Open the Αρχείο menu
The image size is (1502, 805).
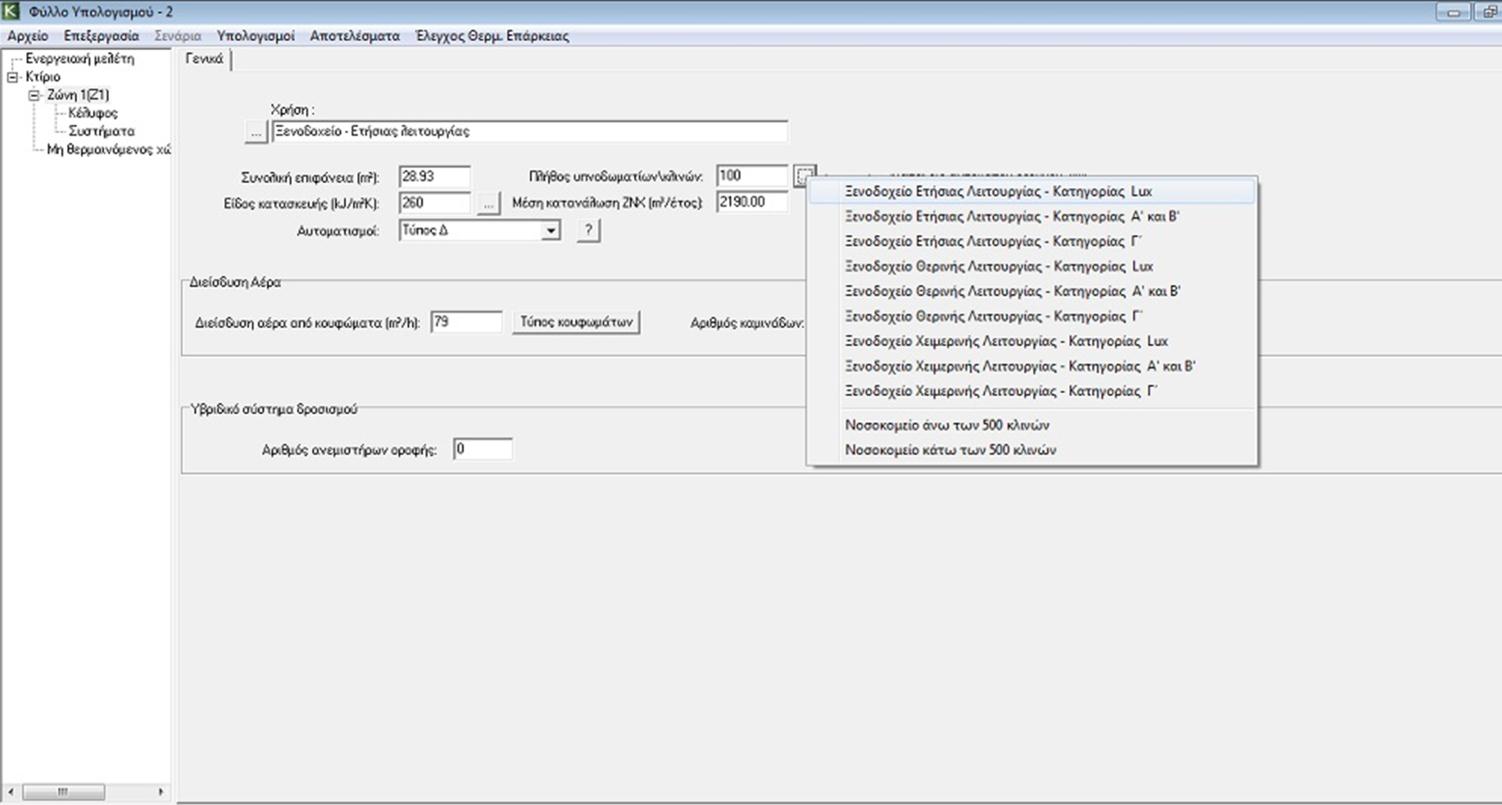(x=27, y=35)
